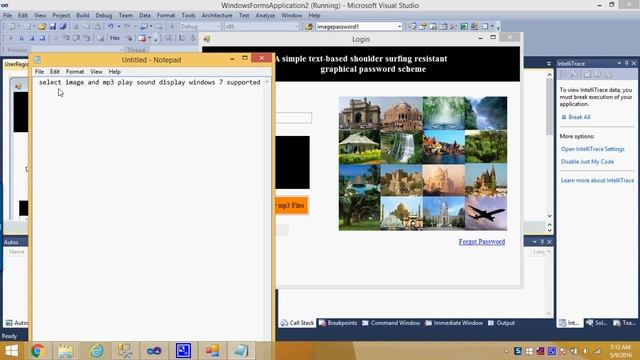The height and width of the screenshot is (360, 640).
Task: Select the golden domed mosque image thumbnail
Action: tap(402, 213)
